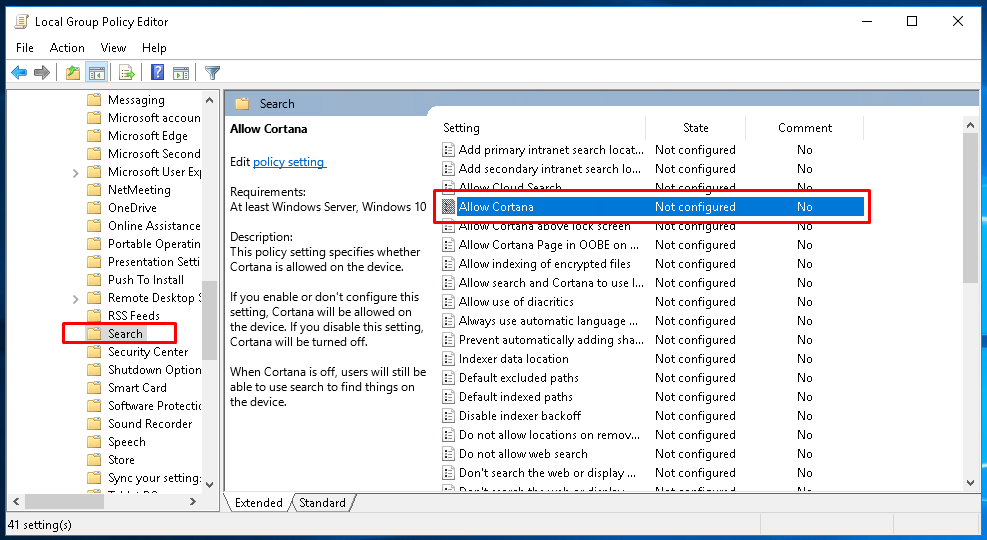Viewport: 987px width, 540px height.
Task: Select the Smart Card tree folder
Action: 137,388
